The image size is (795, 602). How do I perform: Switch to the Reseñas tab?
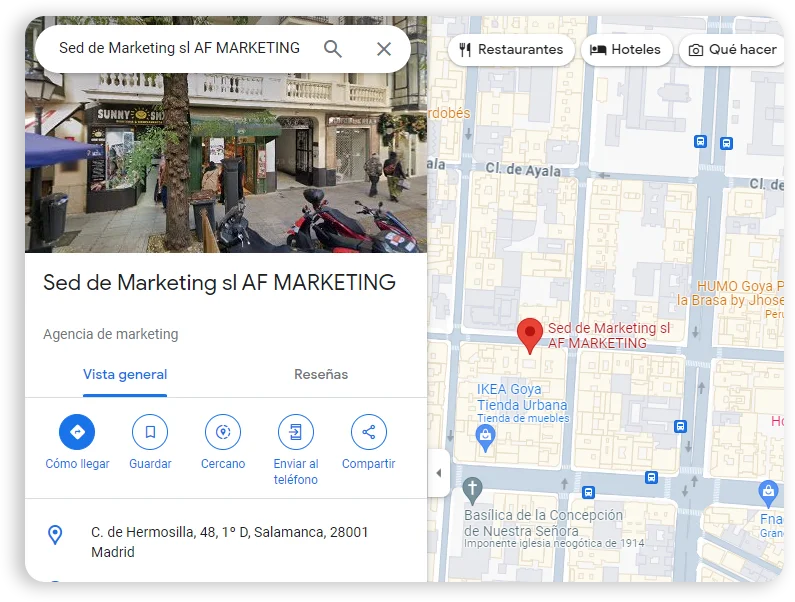tap(321, 374)
